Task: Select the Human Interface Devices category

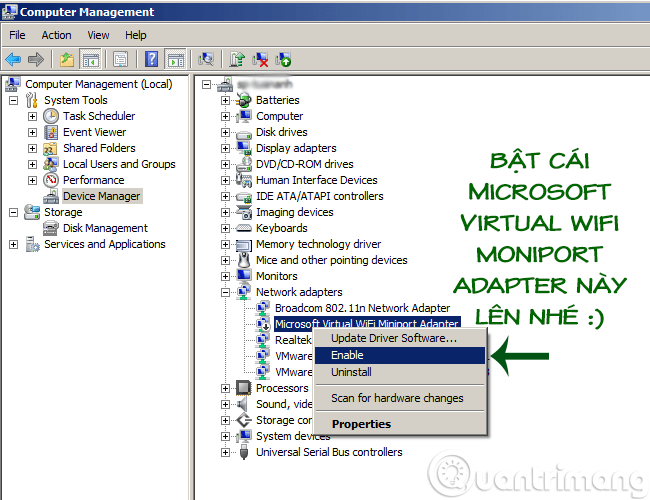Action: (317, 180)
